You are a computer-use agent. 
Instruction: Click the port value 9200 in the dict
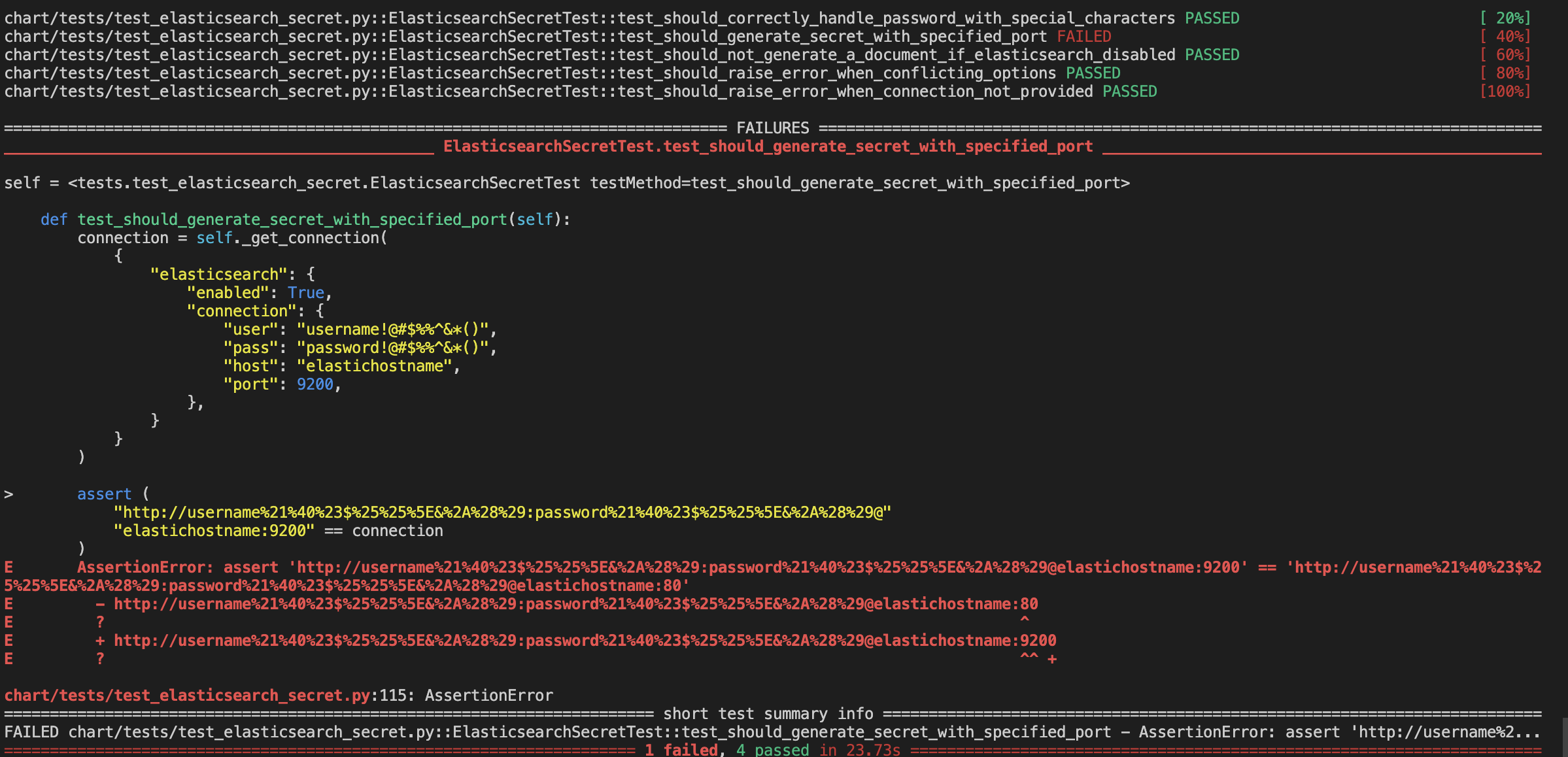[315, 384]
